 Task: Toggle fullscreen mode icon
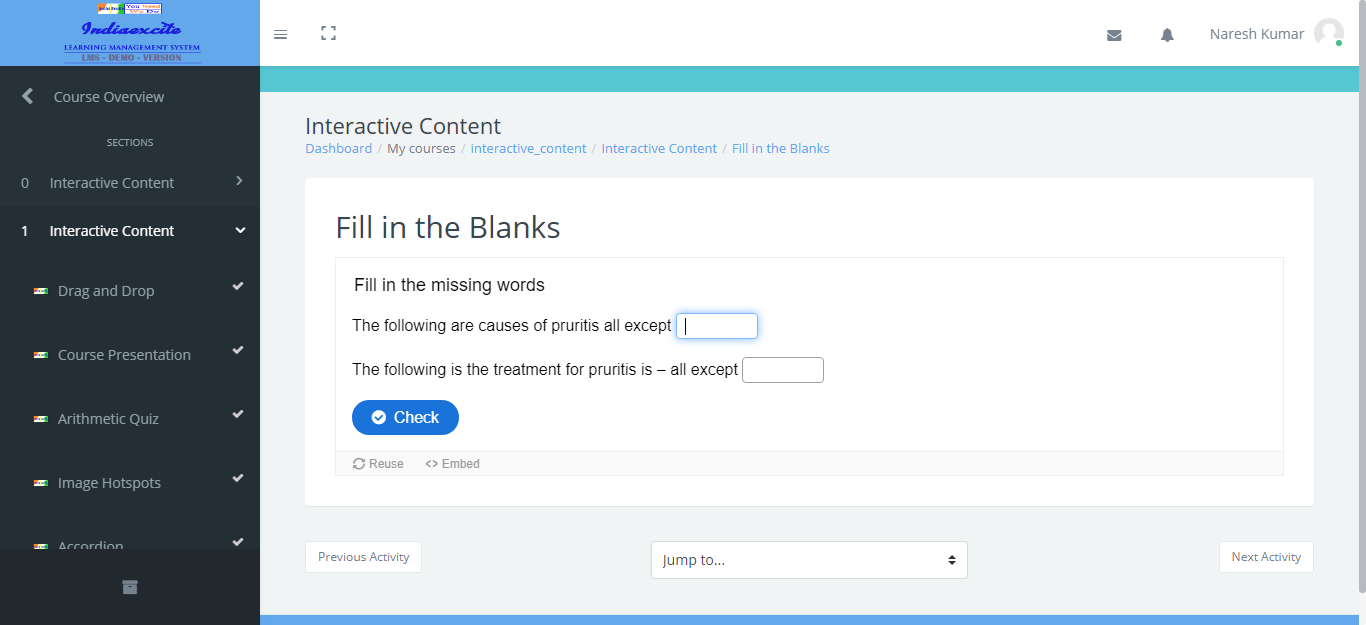328,33
